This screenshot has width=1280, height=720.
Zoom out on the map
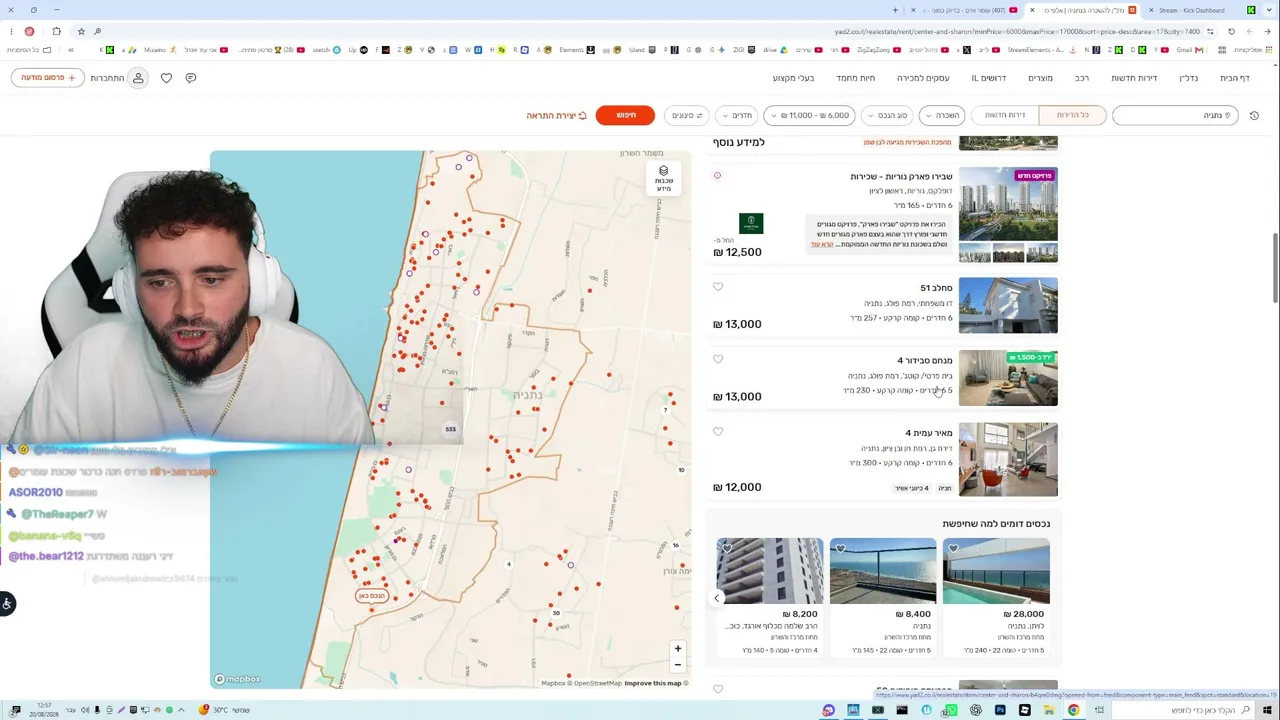677,665
